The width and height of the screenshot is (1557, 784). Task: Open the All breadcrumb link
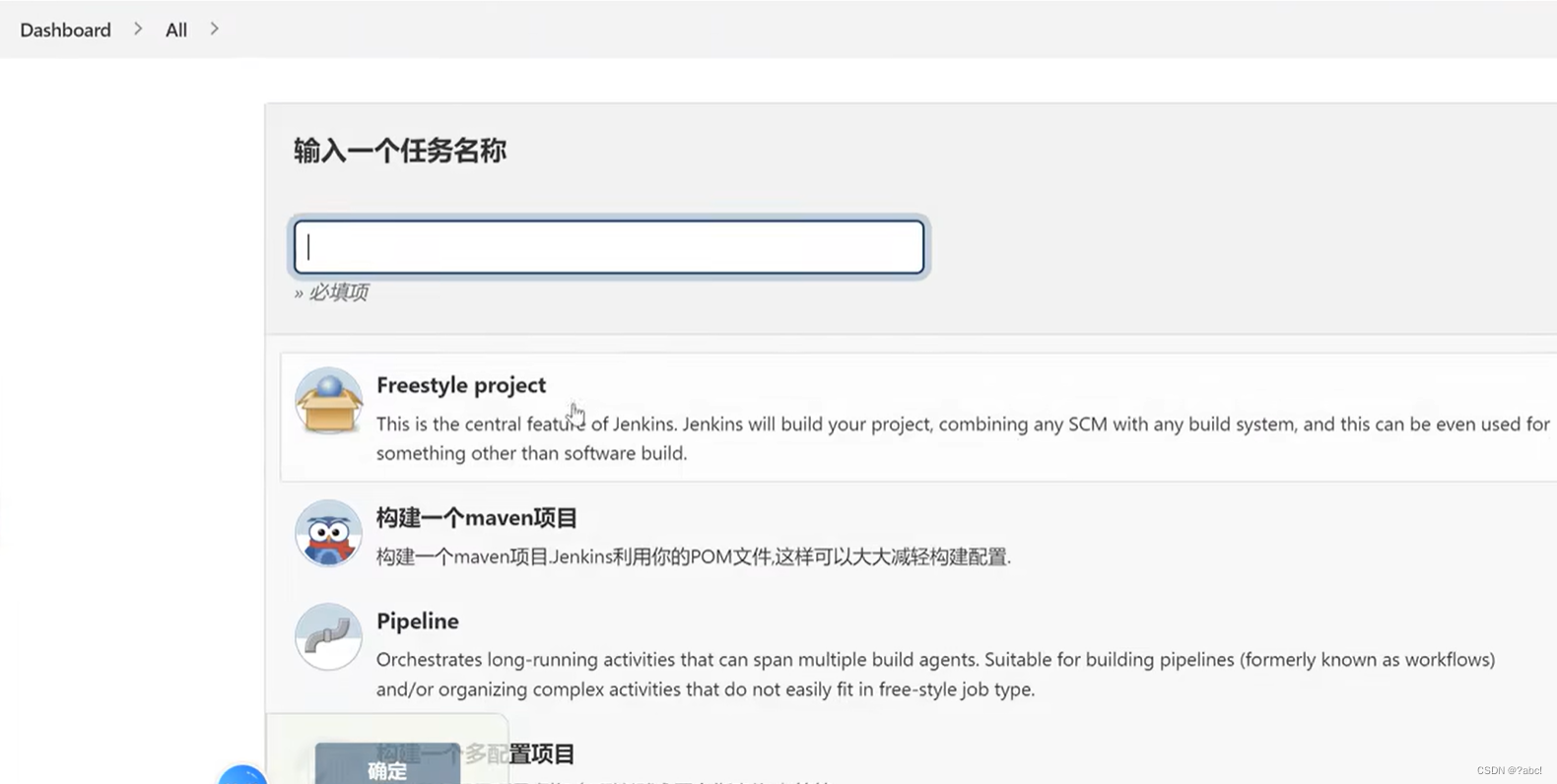coord(176,30)
